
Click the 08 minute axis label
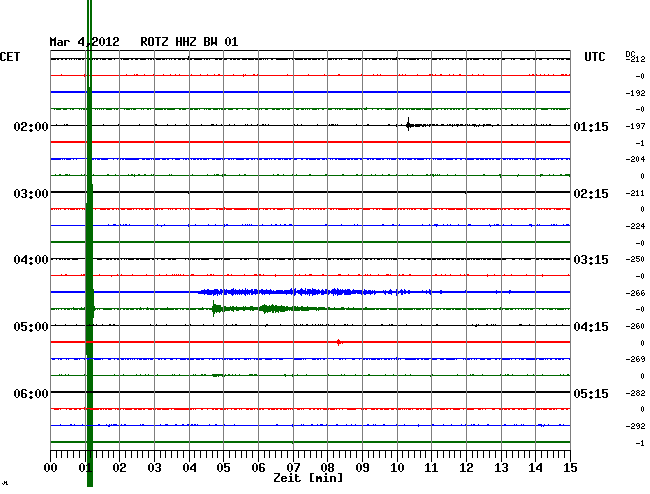pyautogui.click(x=327, y=468)
